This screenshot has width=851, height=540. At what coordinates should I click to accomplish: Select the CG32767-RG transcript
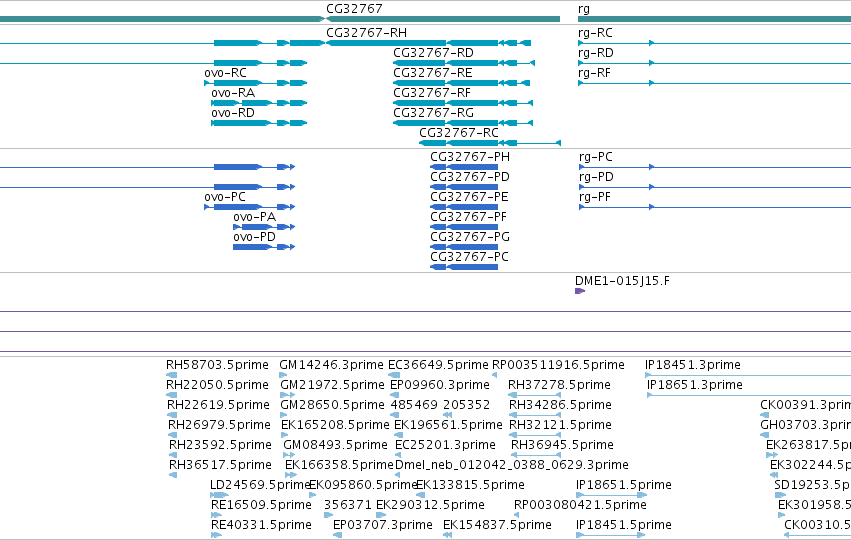click(x=463, y=123)
